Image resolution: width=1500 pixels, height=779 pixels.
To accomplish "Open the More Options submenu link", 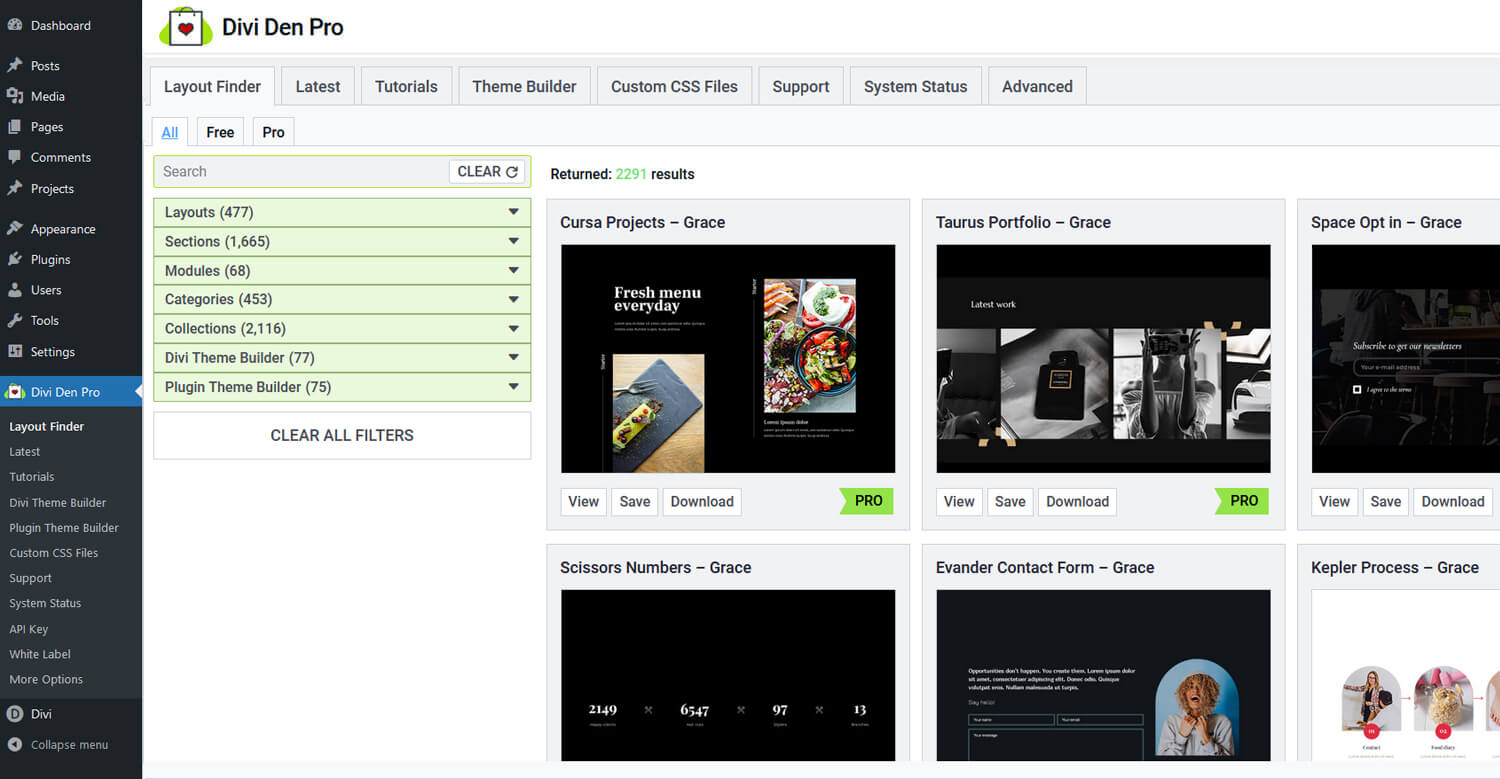I will (46, 679).
